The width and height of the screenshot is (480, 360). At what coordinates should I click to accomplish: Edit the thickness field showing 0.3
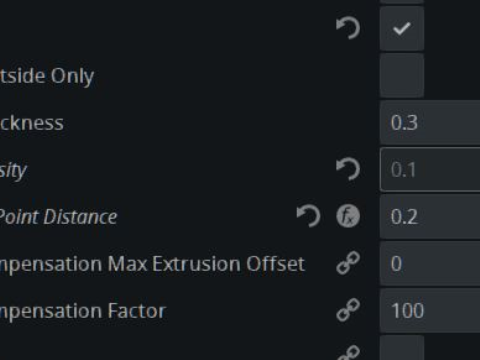tap(430, 123)
